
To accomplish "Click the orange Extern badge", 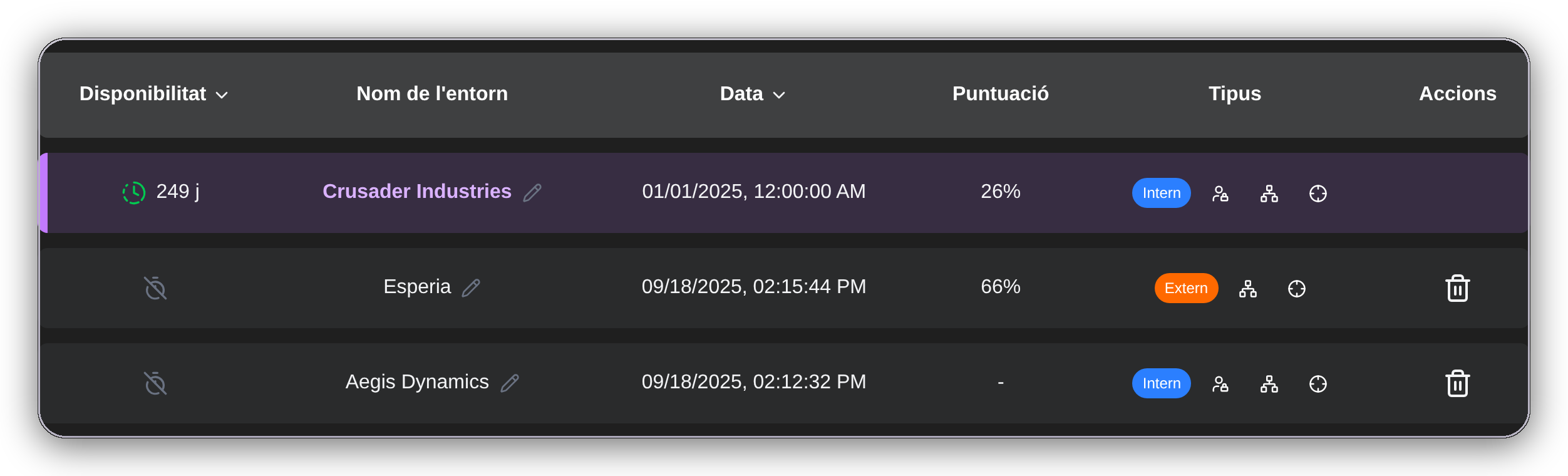I will [1186, 288].
